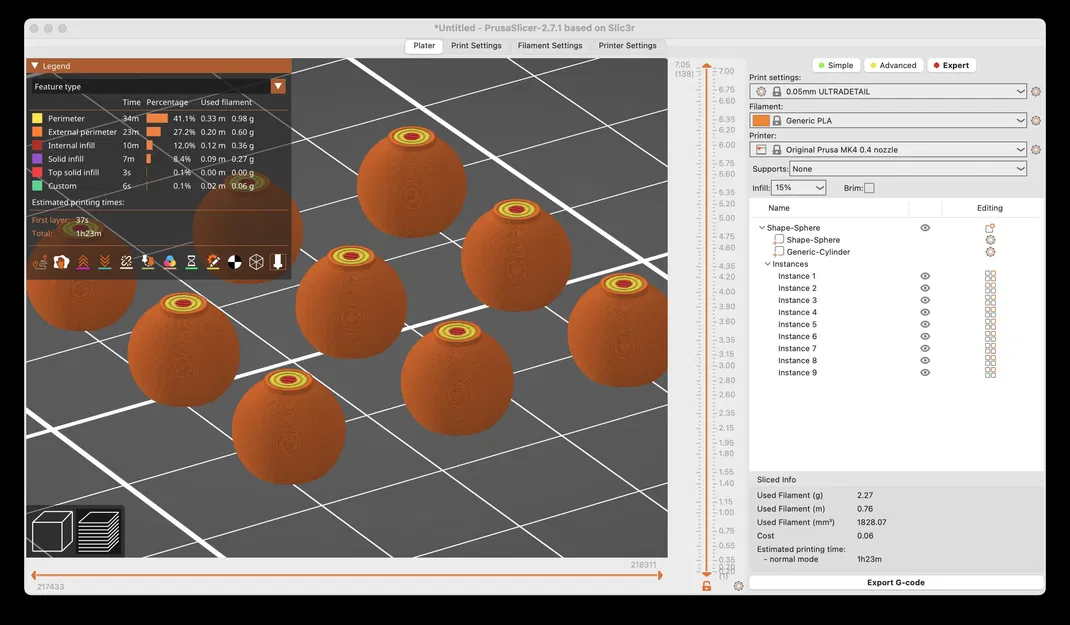Screen dimensions: 1070x625
Task: Toggle visibility of Shape-Sphere object
Action: pyautogui.click(x=925, y=228)
